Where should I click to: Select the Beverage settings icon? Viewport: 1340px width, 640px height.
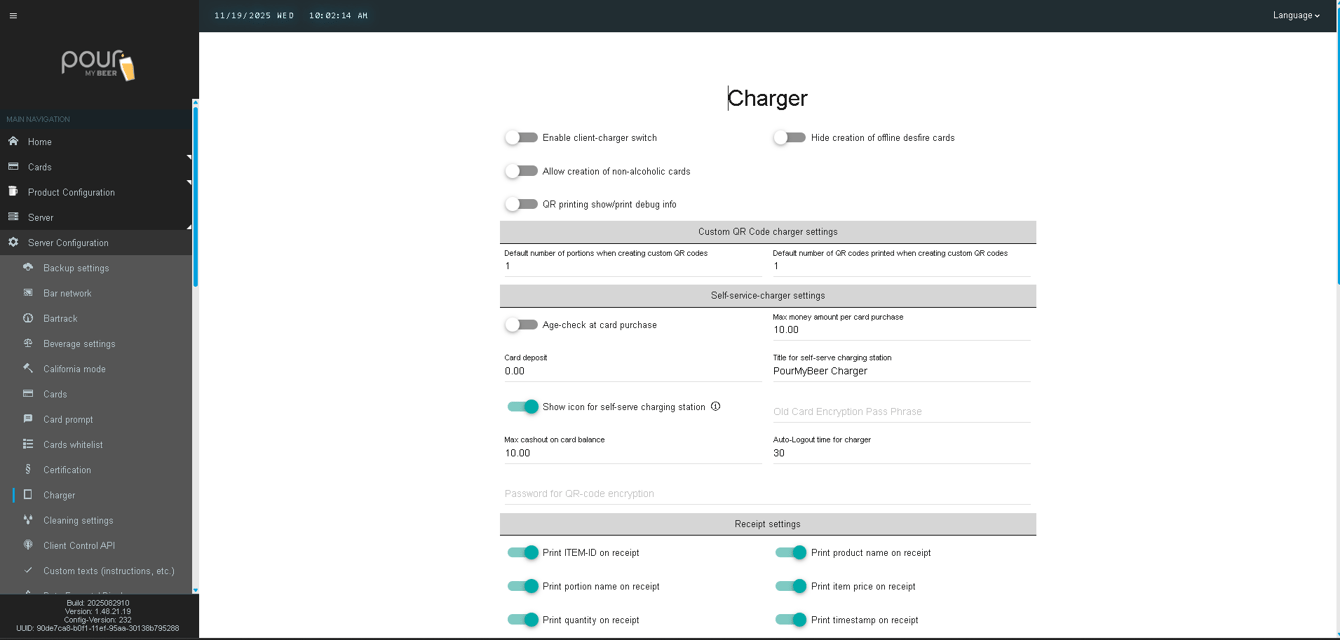[x=28, y=343]
